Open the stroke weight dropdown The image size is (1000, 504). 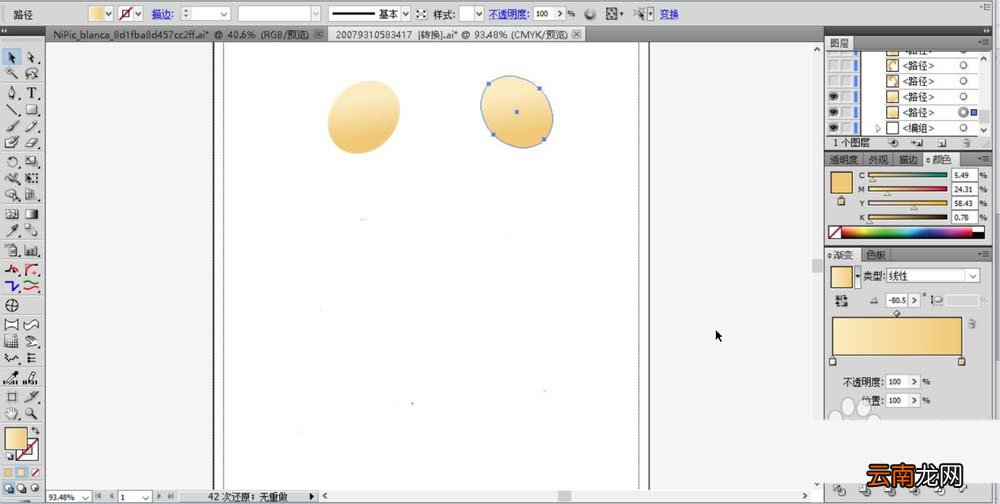tap(224, 13)
